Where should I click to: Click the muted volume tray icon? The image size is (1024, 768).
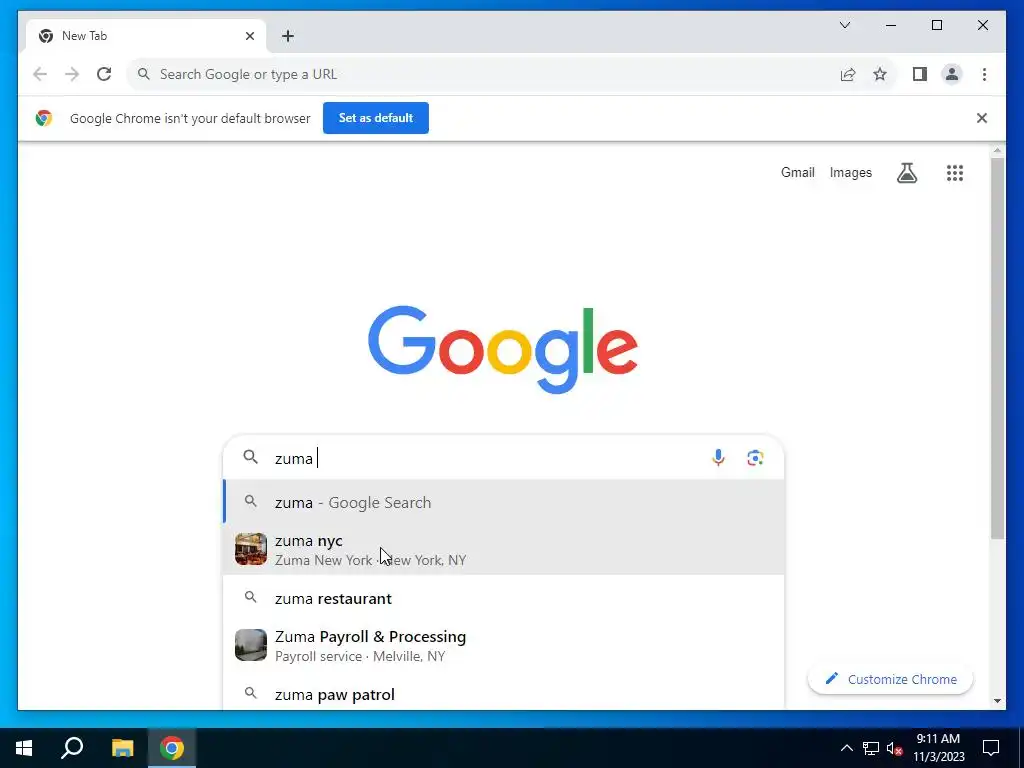click(x=895, y=748)
